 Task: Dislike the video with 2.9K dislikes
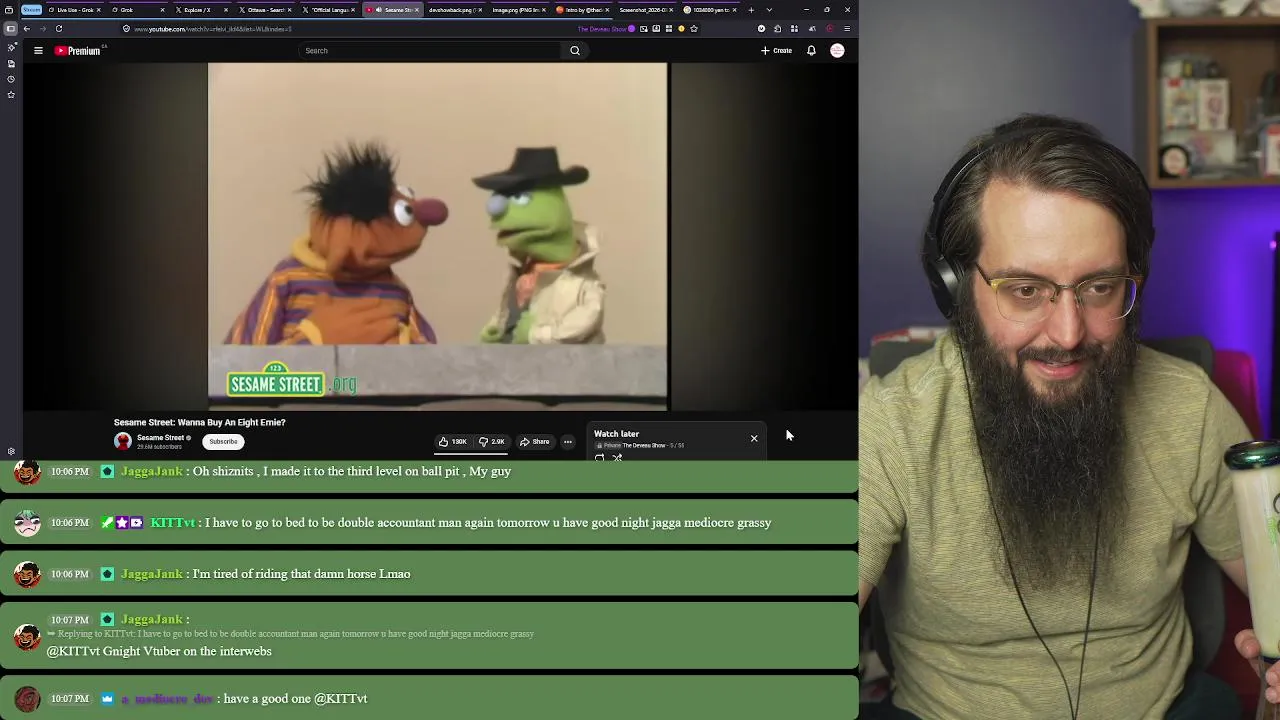[x=492, y=442]
